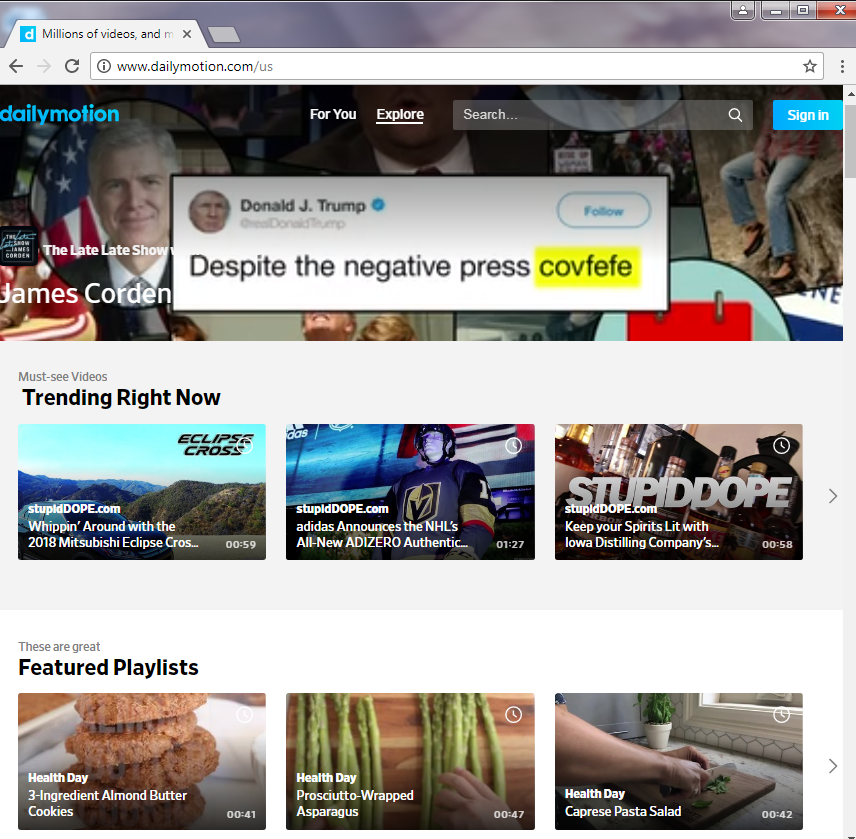Open the Chrome three-dot menu

coord(842,67)
